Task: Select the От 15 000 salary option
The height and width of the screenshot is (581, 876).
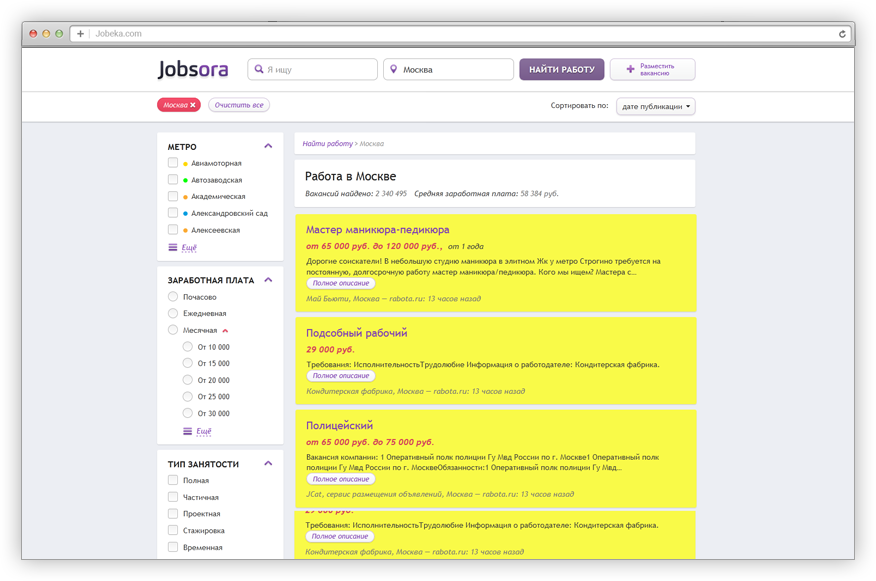Action: click(x=188, y=363)
